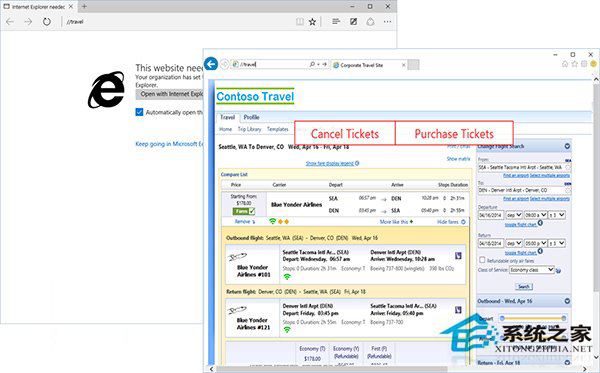Click the Make a Web Note icon
The image size is (600, 373).
click(353, 22)
